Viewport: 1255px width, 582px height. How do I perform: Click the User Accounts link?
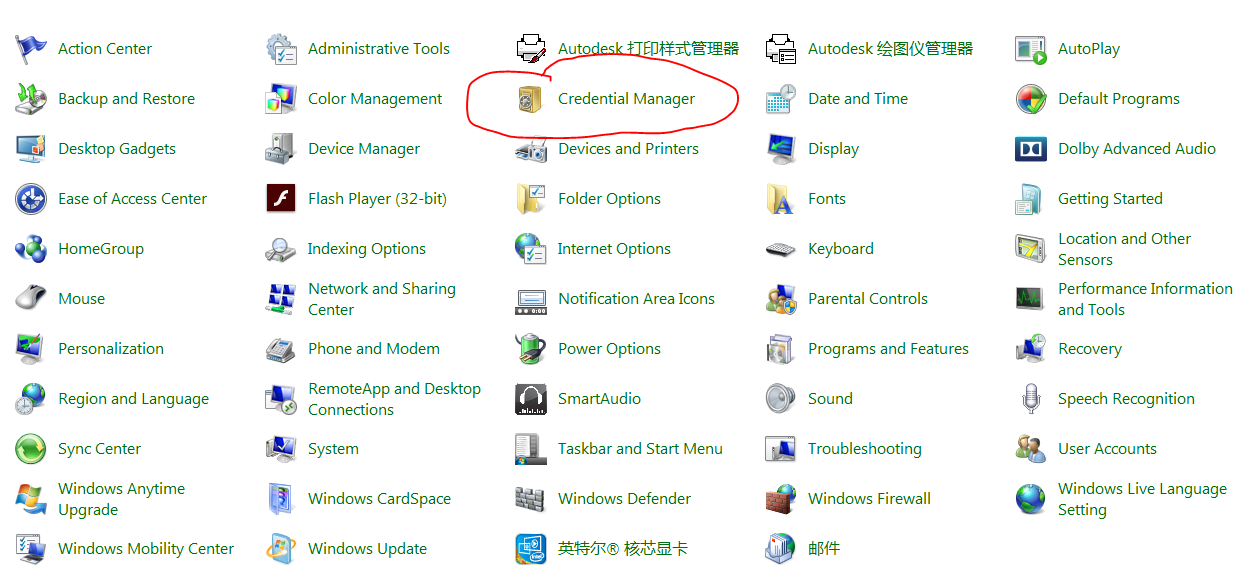[1107, 449]
